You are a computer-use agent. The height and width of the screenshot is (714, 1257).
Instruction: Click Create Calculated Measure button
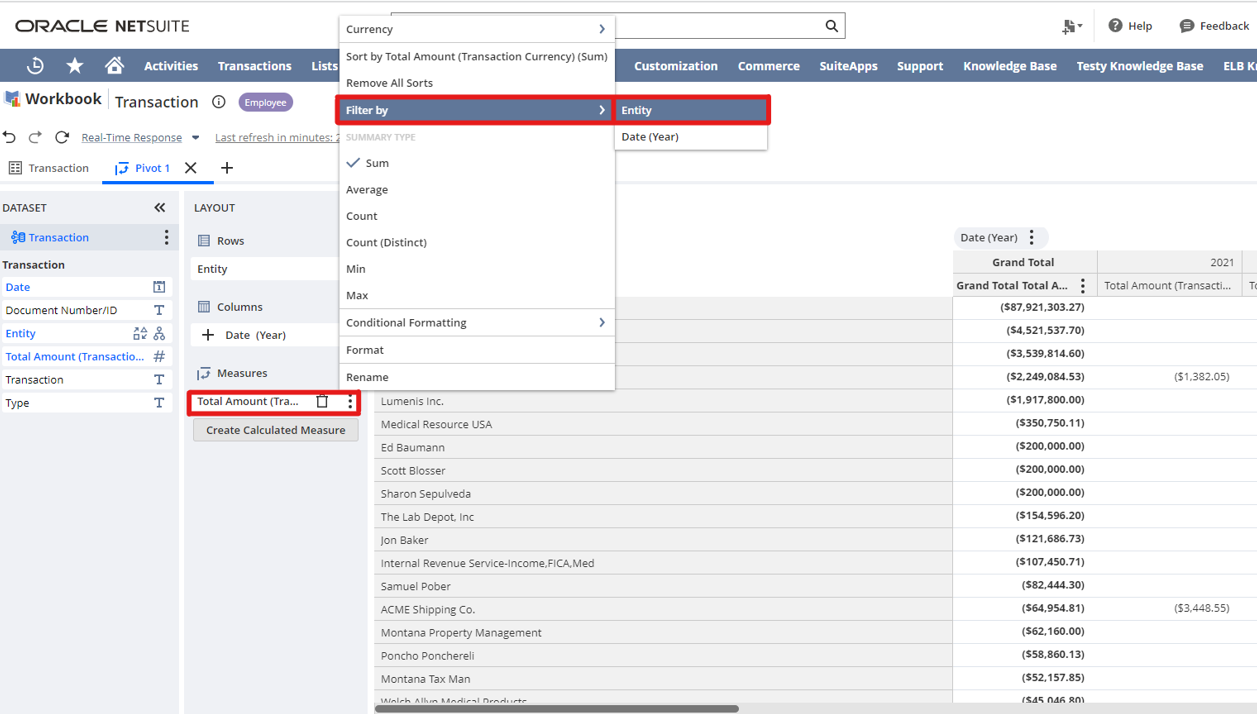click(276, 430)
